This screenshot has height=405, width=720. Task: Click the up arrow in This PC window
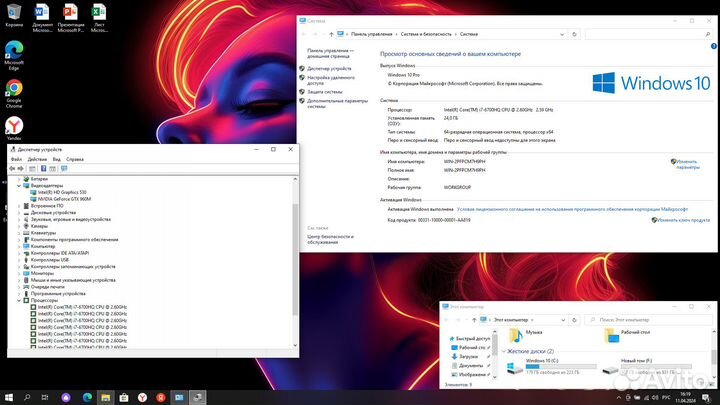coord(474,320)
